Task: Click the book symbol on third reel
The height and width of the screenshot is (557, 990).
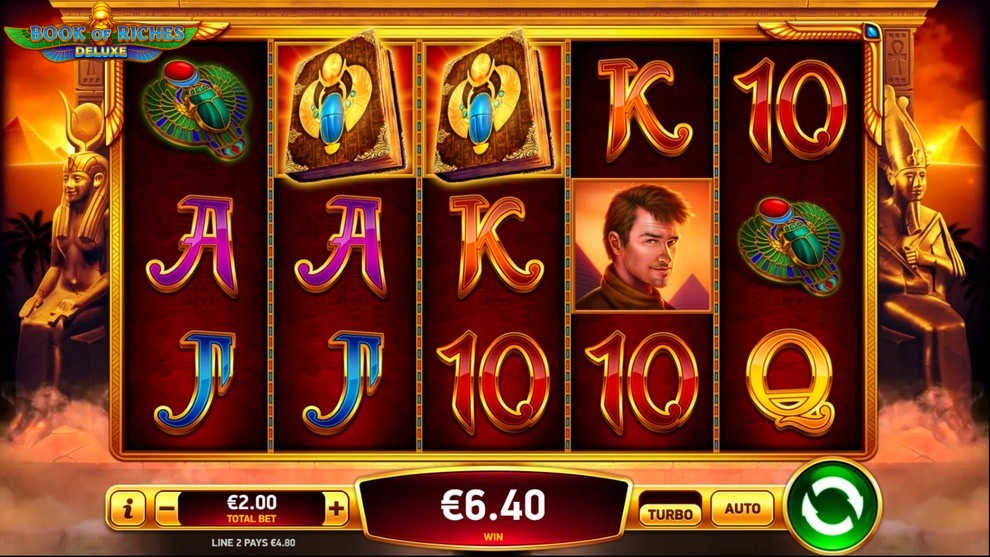Action: [494, 105]
